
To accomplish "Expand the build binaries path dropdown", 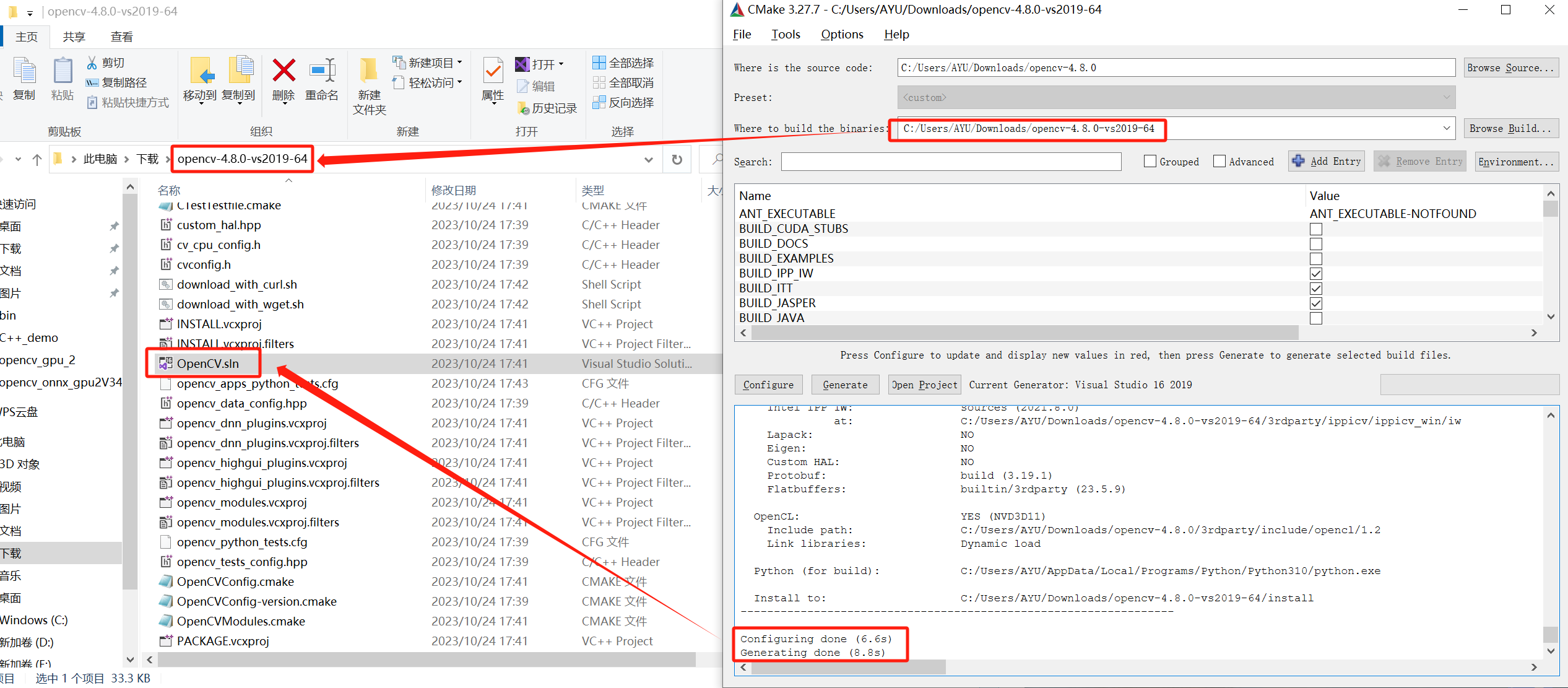I will click(x=1446, y=128).
